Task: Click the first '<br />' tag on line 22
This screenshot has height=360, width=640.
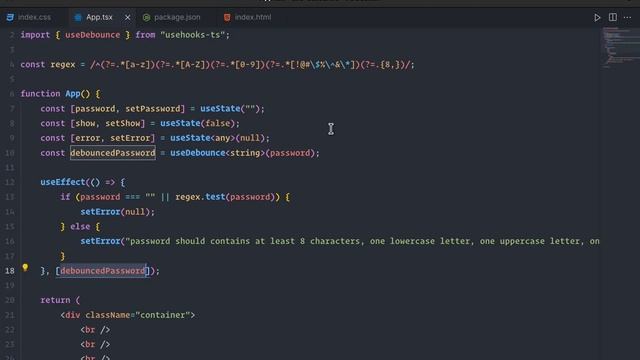Action: 95,330
